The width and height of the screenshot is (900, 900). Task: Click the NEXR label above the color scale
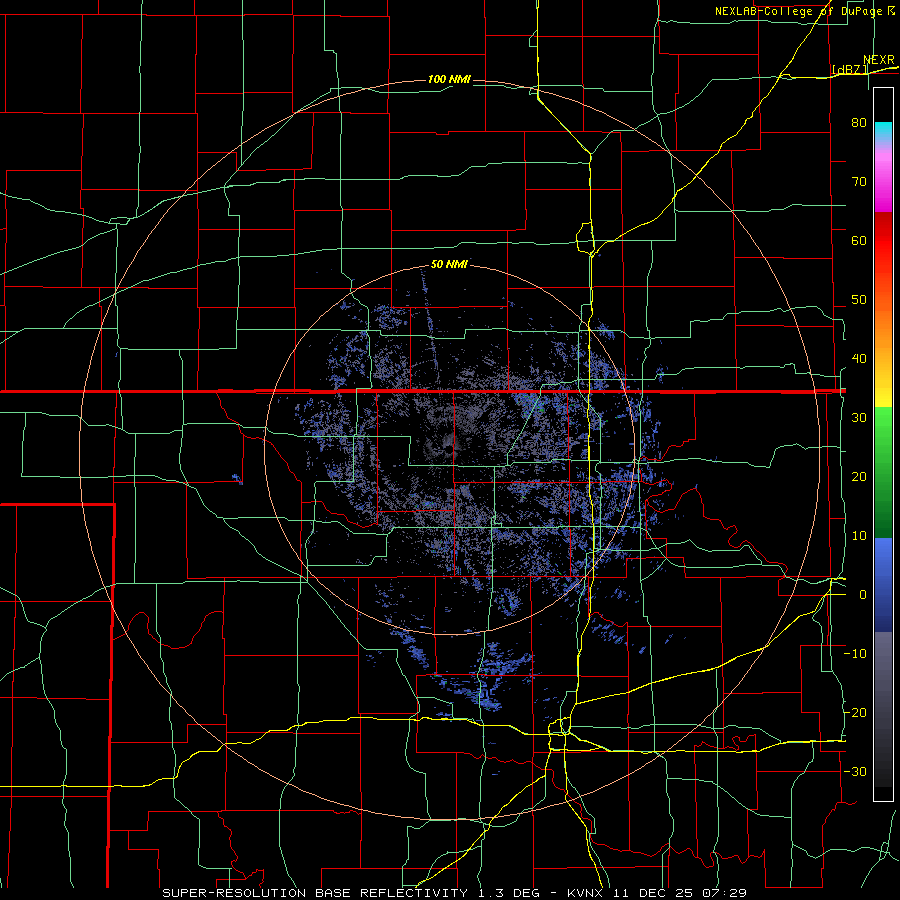[879, 60]
